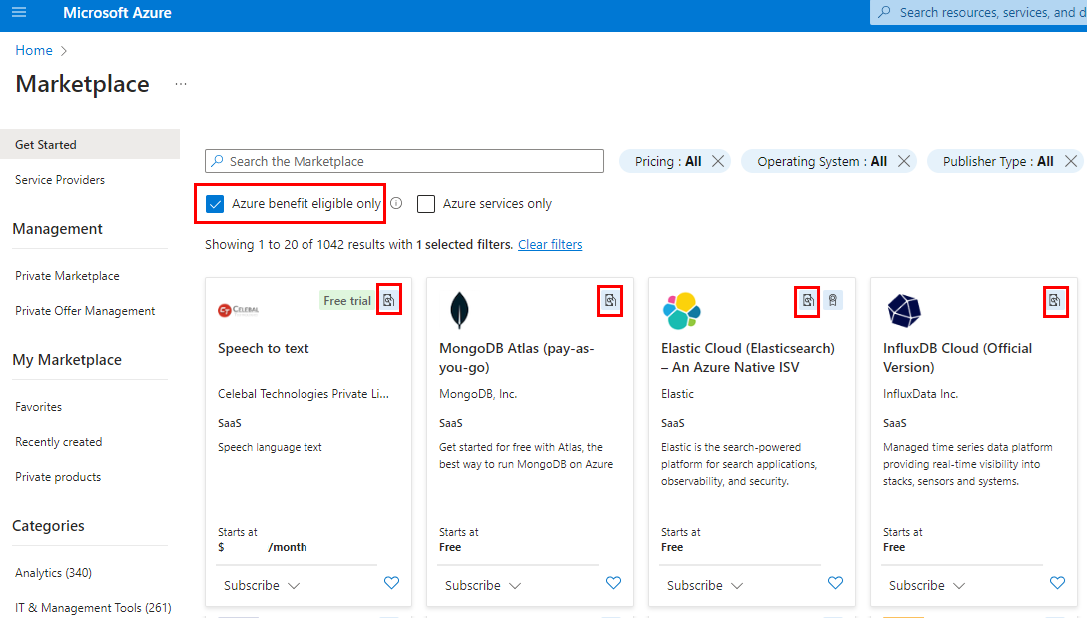Click the Free trial badge on Speech to text
The width and height of the screenshot is (1089, 618).
tap(347, 301)
